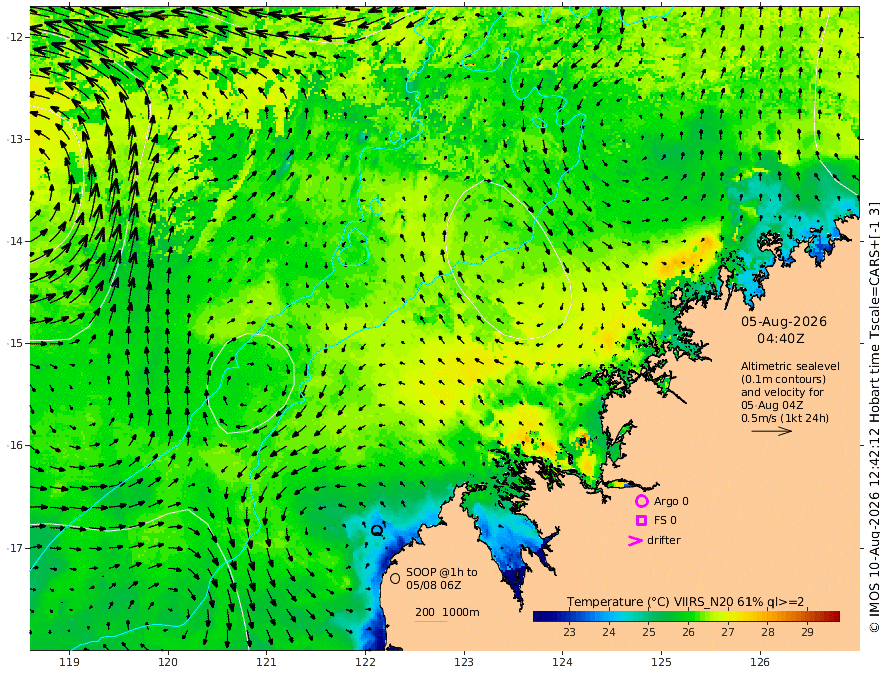Click the longitude label 121
The image size is (880, 680).
267,662
